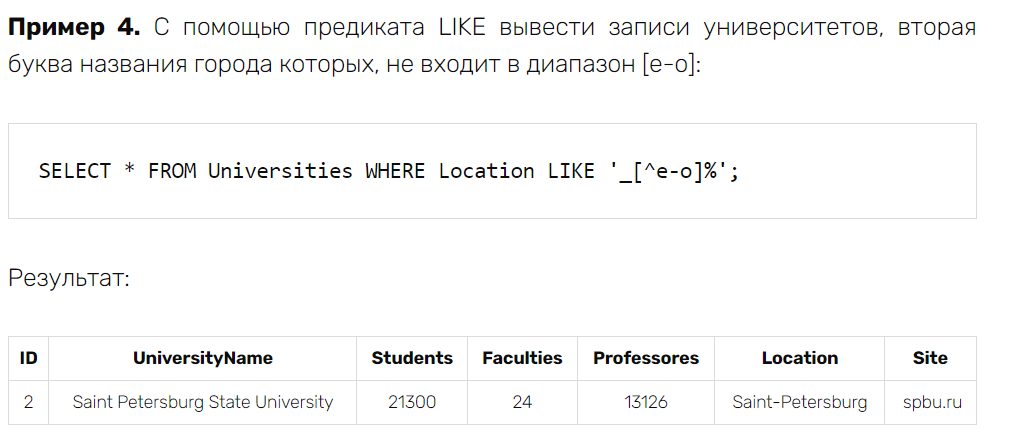Click the "Результат:" label
This screenshot has width=1022, height=446.
coord(69,279)
